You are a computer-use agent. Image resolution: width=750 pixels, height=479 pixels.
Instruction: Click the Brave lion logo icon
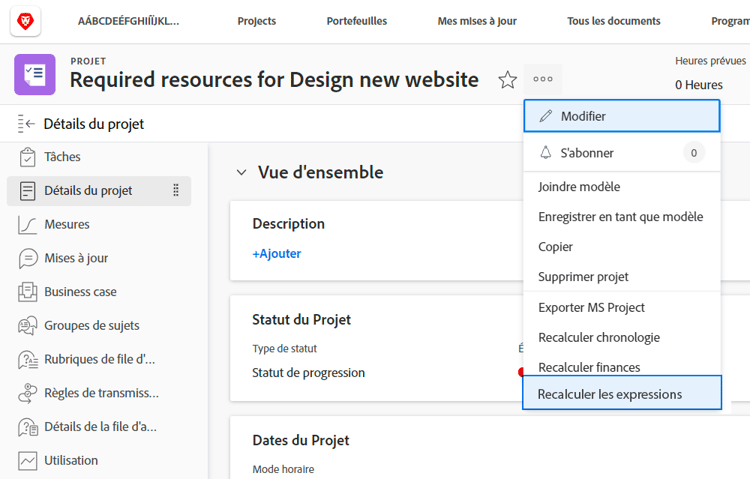[x=25, y=21]
